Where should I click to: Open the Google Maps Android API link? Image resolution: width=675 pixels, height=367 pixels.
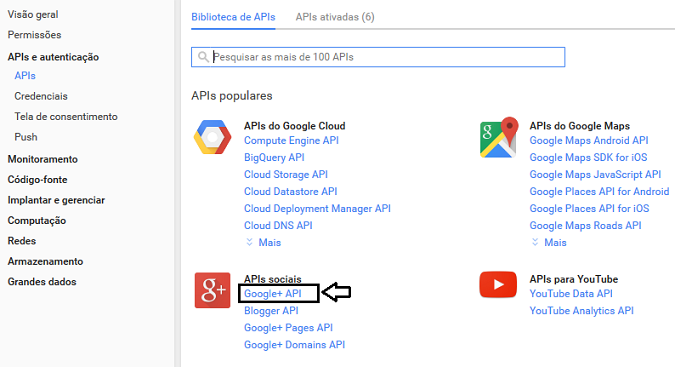(x=589, y=141)
